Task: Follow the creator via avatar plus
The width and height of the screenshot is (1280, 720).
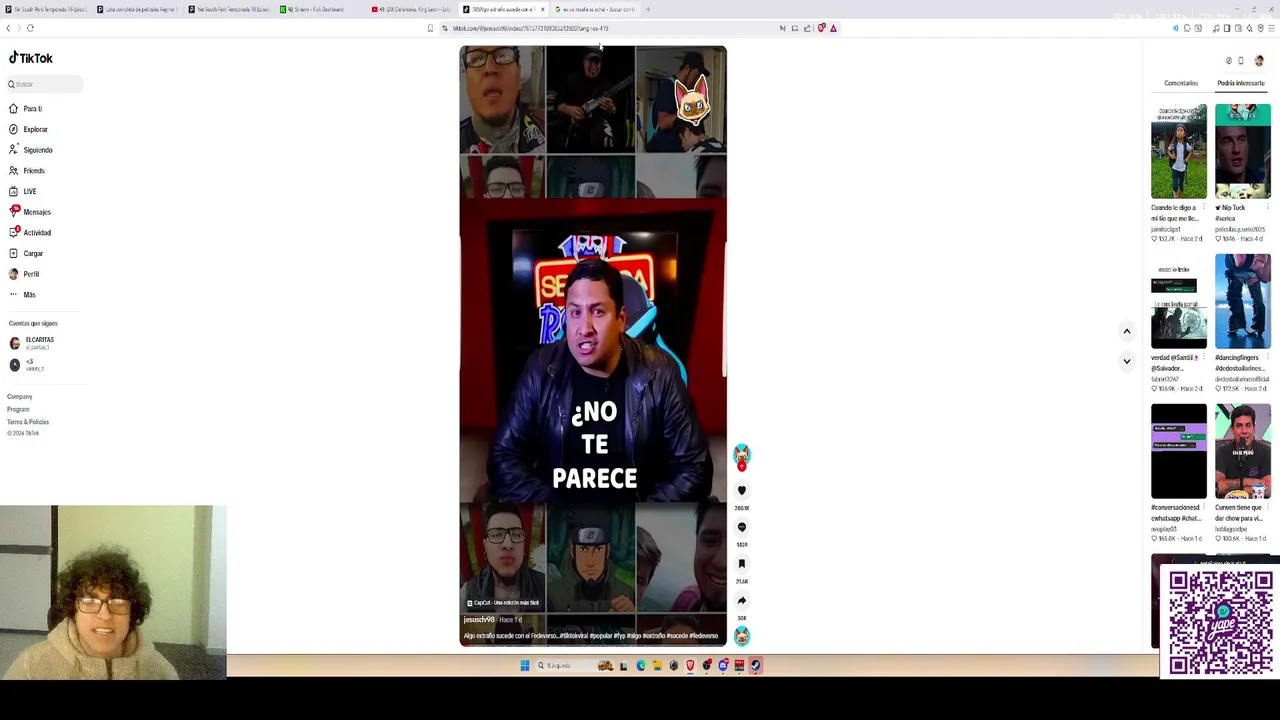Action: (741, 466)
